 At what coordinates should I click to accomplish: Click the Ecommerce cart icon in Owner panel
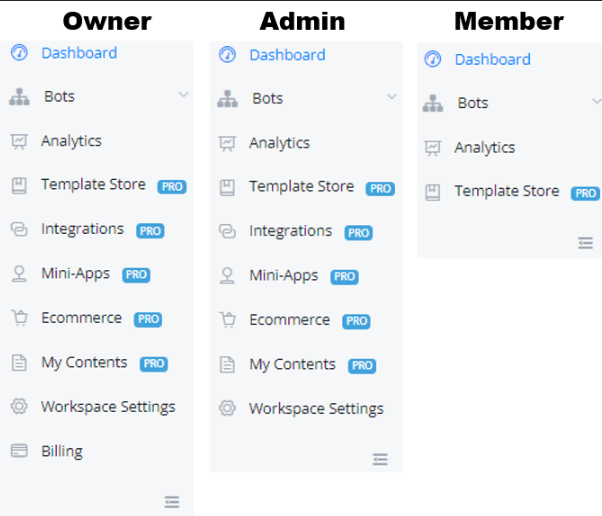(18, 318)
